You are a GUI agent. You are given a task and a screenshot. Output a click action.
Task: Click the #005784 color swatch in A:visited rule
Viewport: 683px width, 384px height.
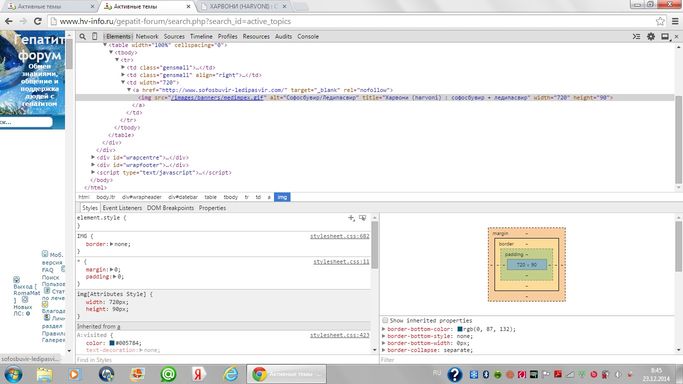click(x=112, y=343)
